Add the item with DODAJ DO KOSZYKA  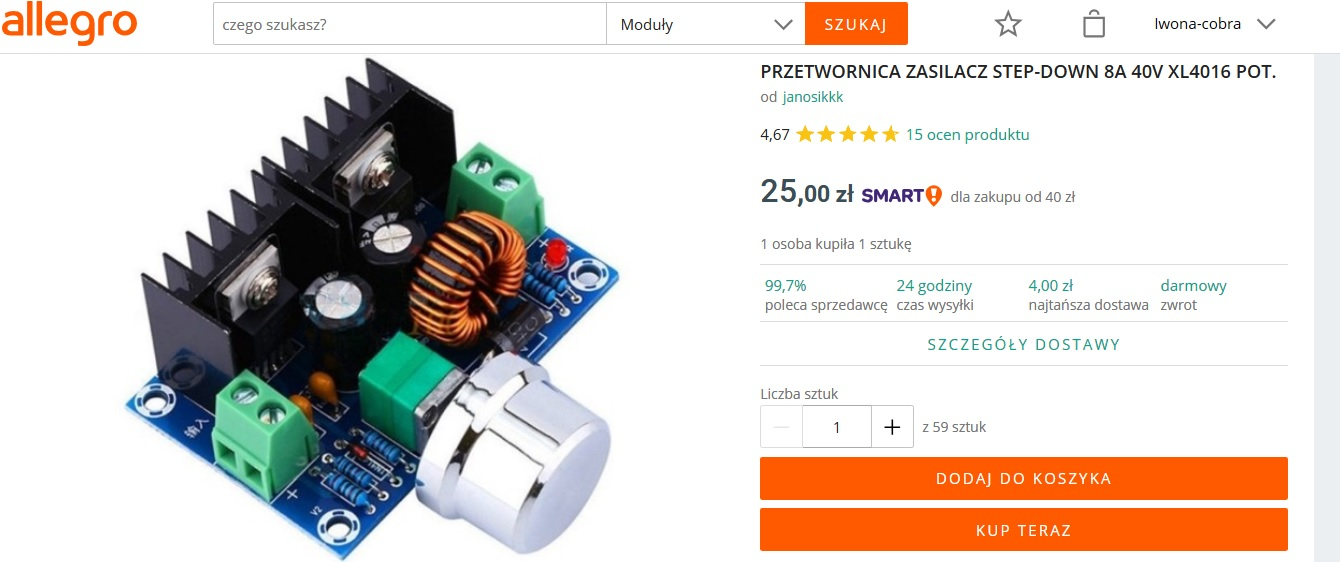point(1024,479)
